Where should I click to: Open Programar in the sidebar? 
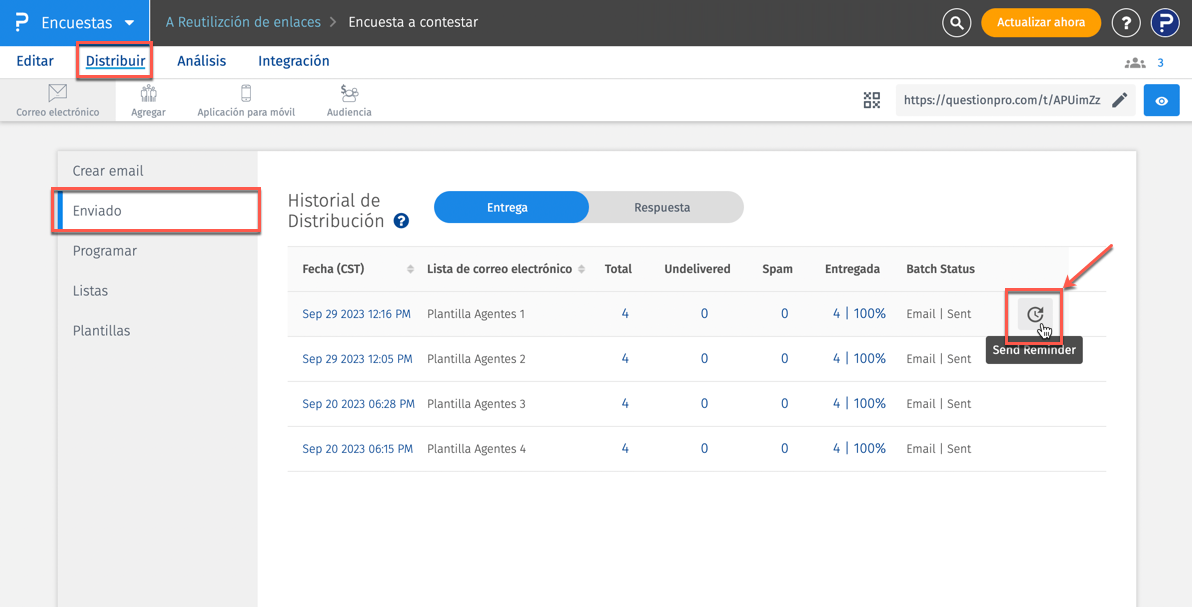(x=105, y=251)
